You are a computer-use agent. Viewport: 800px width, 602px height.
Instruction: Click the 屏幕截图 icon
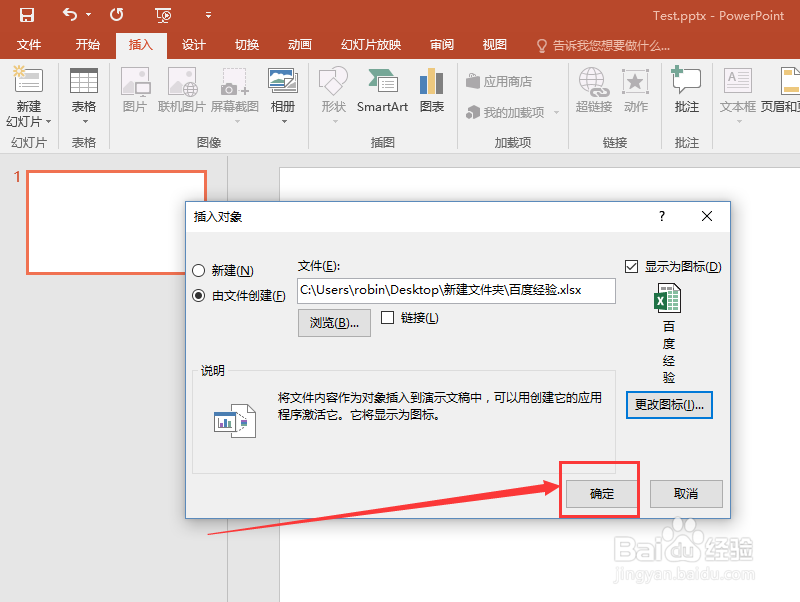point(234,82)
